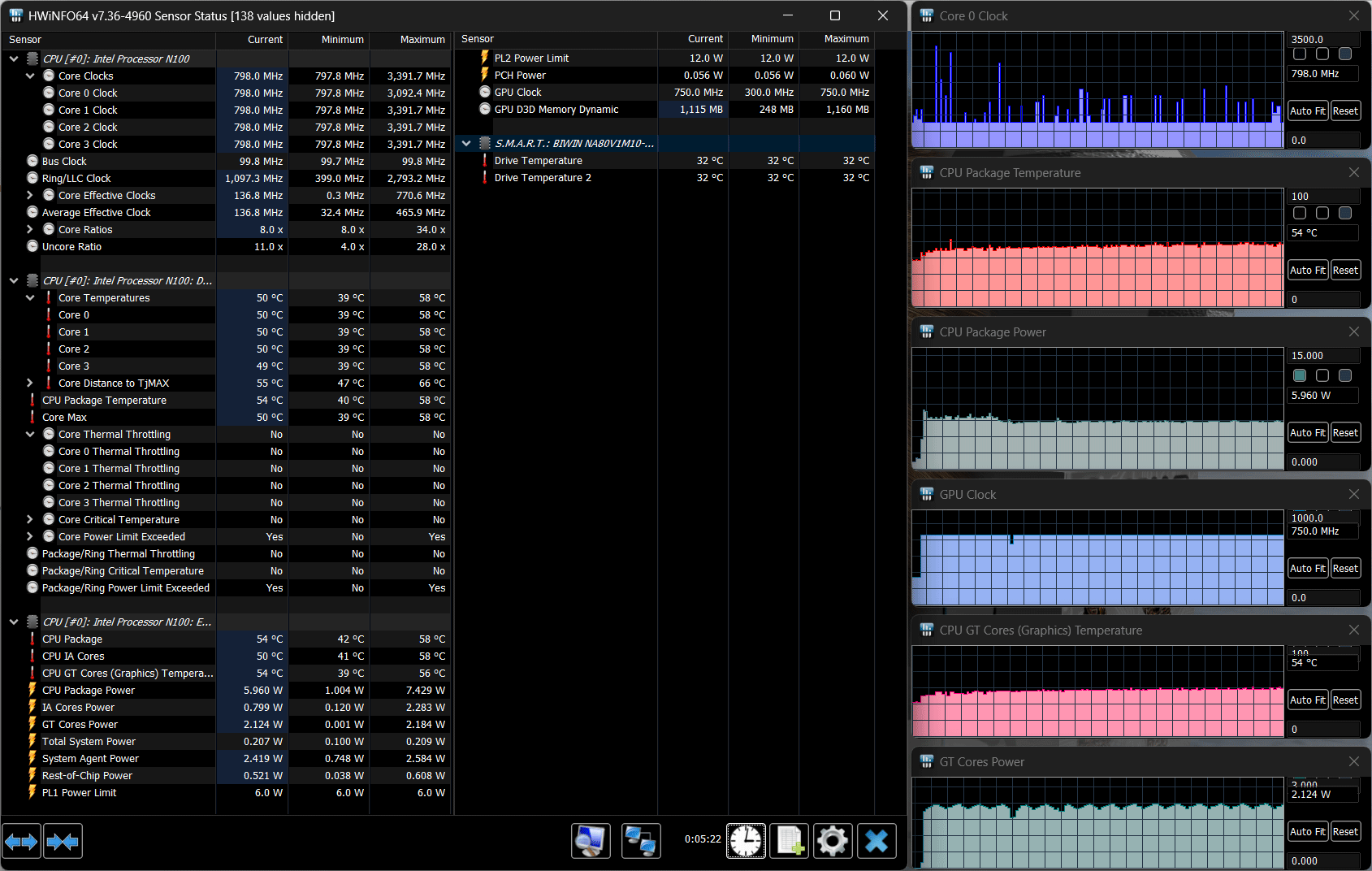Image resolution: width=1372 pixels, height=871 pixels.
Task: Click the shrink columns inward-arrows icon
Action: click(63, 841)
